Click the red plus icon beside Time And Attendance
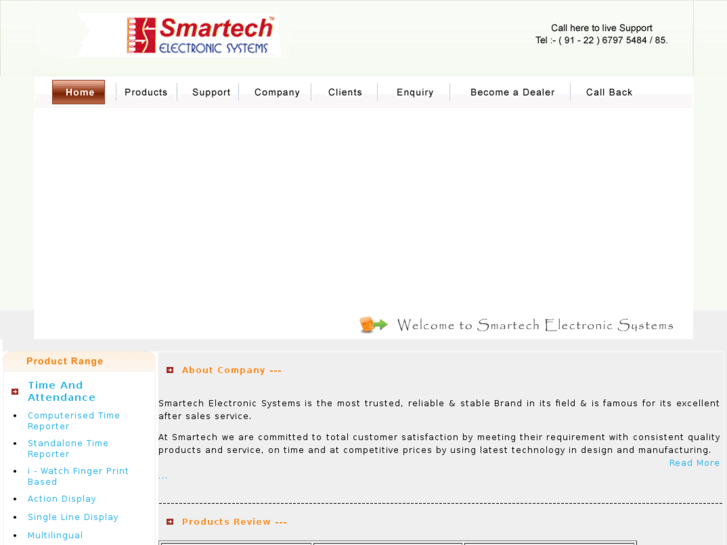The width and height of the screenshot is (727, 545). pyautogui.click(x=15, y=392)
